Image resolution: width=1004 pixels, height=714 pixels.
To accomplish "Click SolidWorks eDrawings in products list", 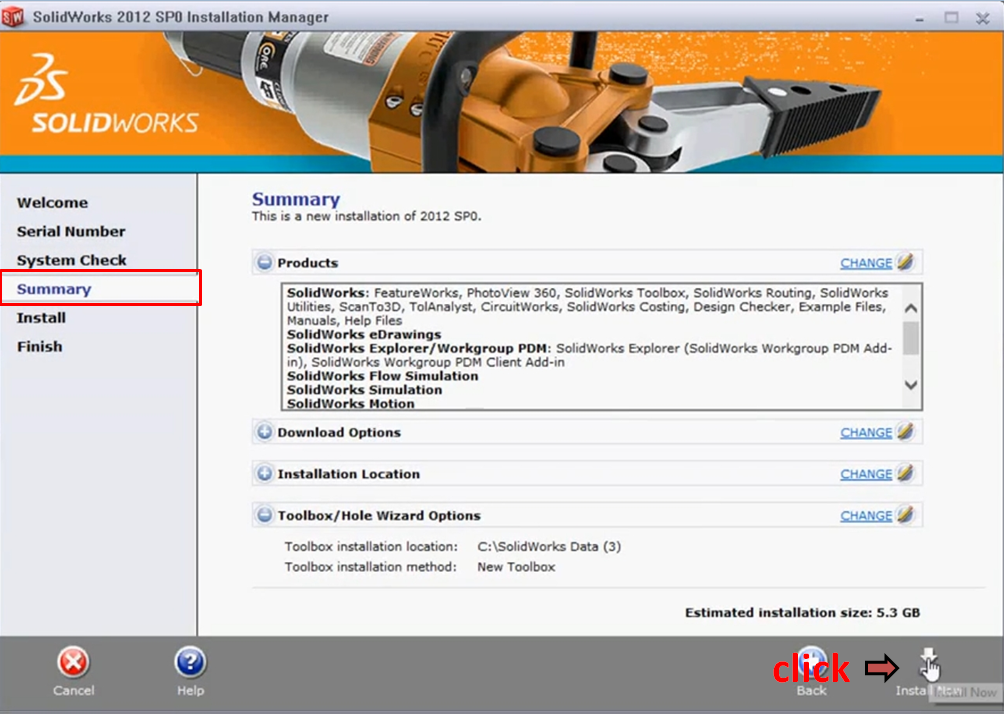I will point(364,334).
